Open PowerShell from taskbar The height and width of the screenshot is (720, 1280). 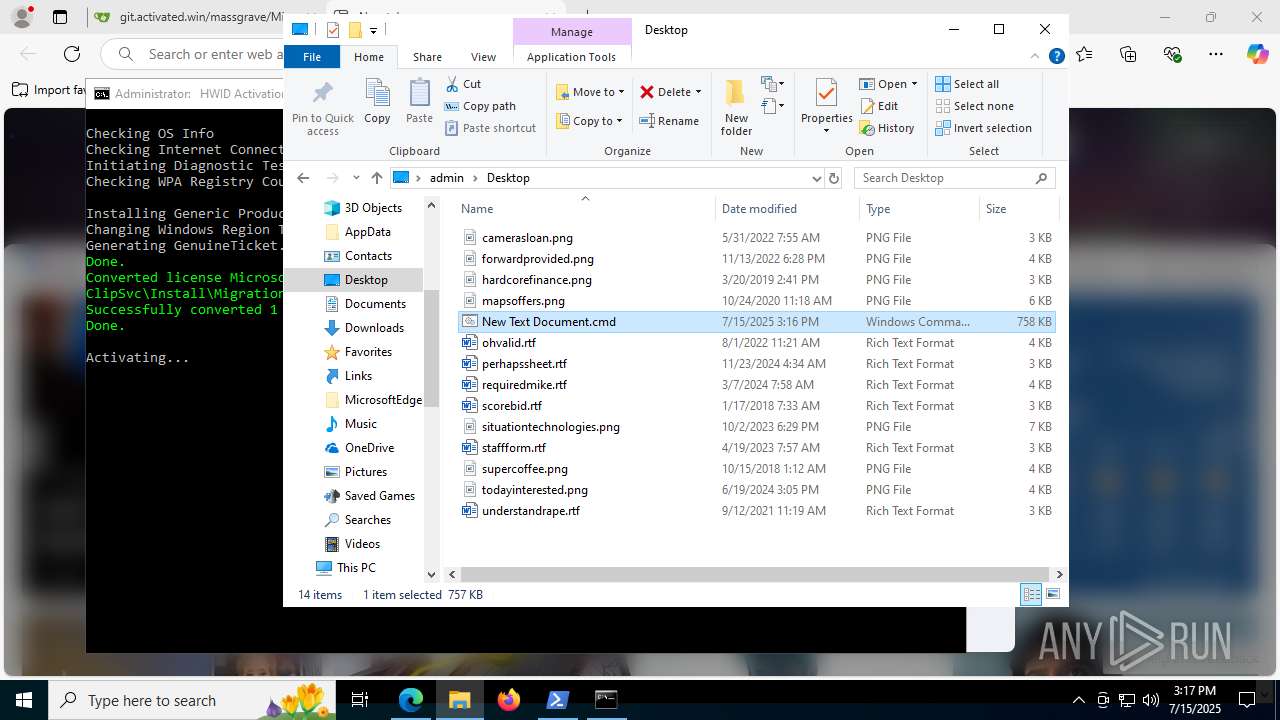558,700
